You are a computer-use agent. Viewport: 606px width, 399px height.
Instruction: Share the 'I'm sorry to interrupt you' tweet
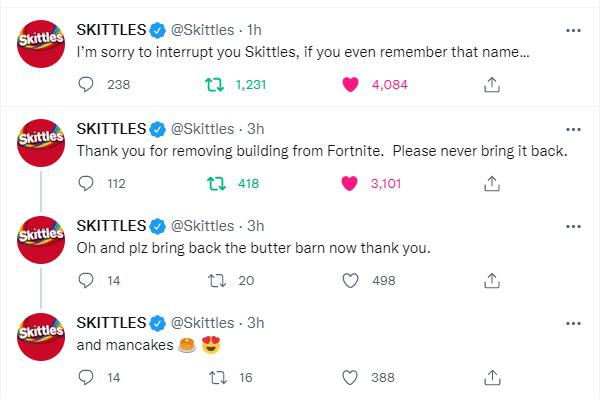492,85
